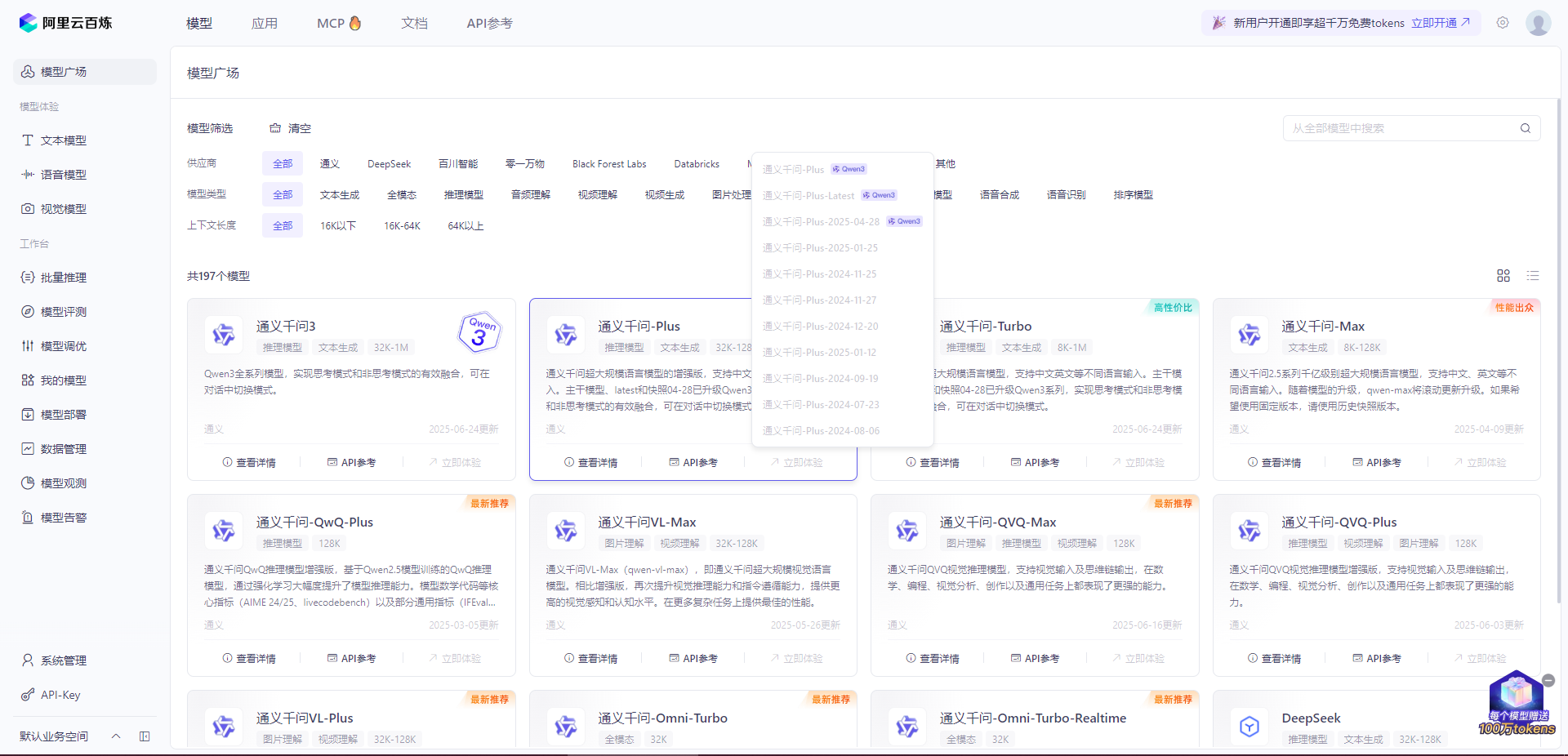Viewport: 1568px width, 756px height.
Task: Click the model search input field
Action: coord(1401,128)
